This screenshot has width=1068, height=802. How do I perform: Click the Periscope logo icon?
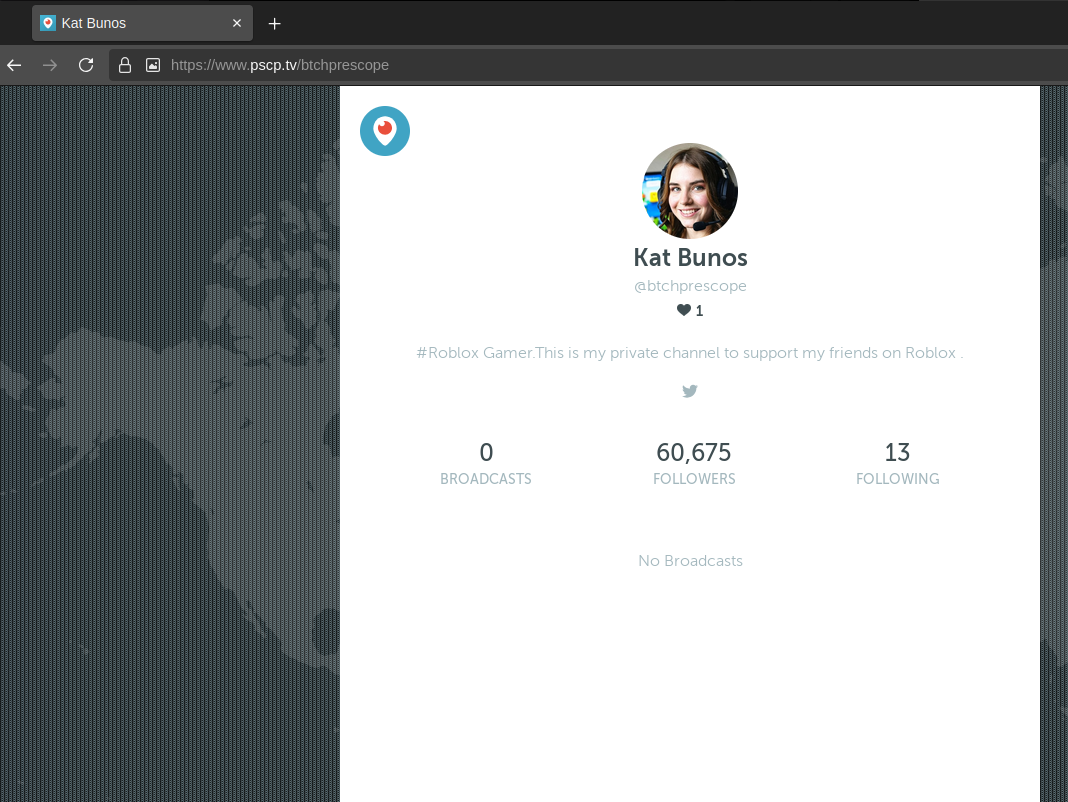(x=385, y=131)
